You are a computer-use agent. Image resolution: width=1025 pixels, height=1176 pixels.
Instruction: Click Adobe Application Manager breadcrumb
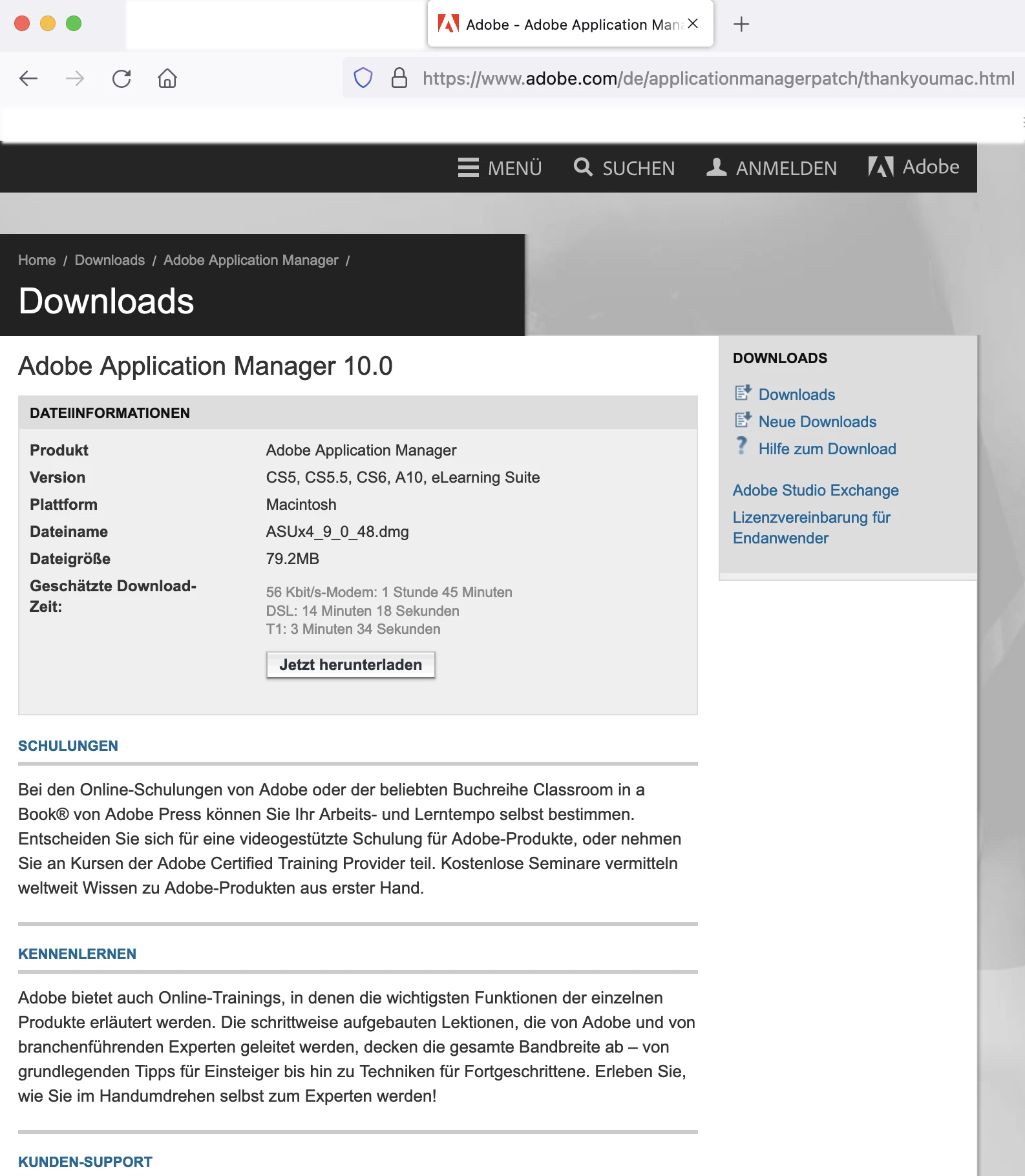click(x=251, y=260)
